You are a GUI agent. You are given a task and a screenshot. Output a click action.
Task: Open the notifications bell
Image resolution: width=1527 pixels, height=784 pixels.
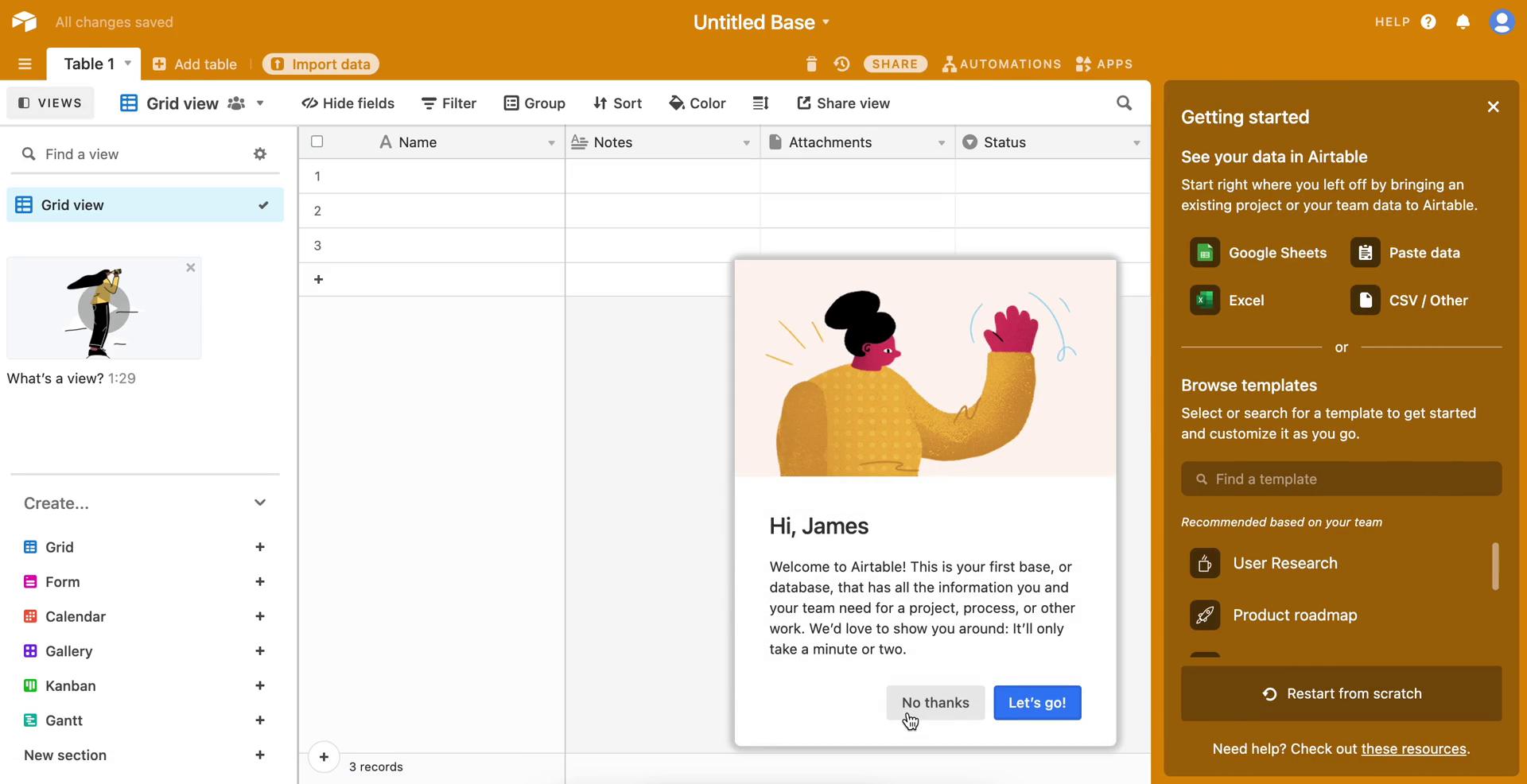click(x=1463, y=21)
